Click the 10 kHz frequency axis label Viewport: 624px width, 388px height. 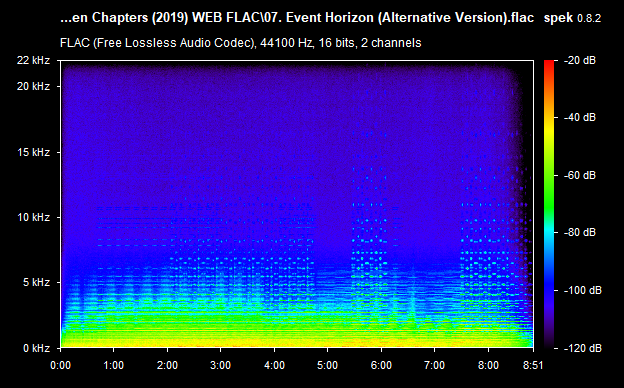click(x=33, y=217)
